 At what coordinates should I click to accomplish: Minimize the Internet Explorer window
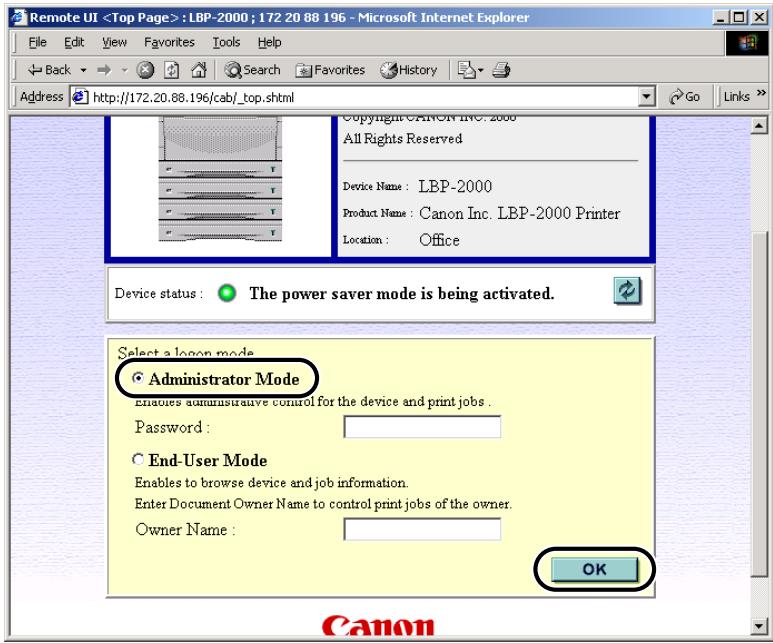pyautogui.click(x=721, y=18)
